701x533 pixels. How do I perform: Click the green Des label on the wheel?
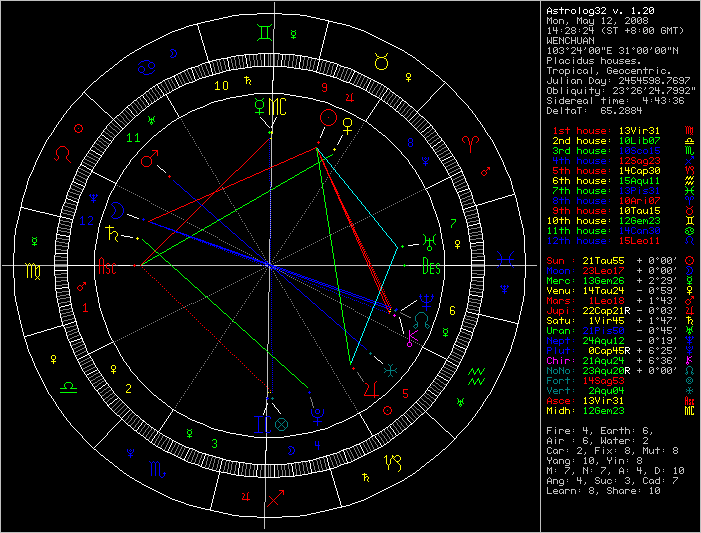pos(432,267)
